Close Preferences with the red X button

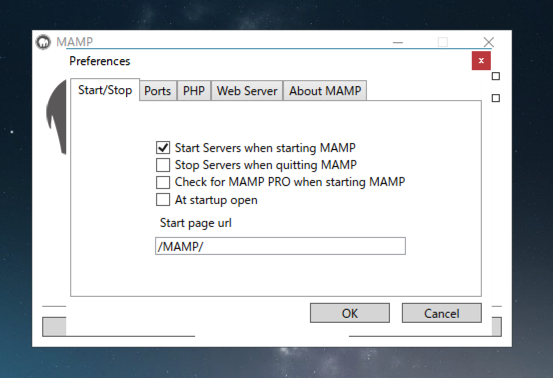click(481, 61)
